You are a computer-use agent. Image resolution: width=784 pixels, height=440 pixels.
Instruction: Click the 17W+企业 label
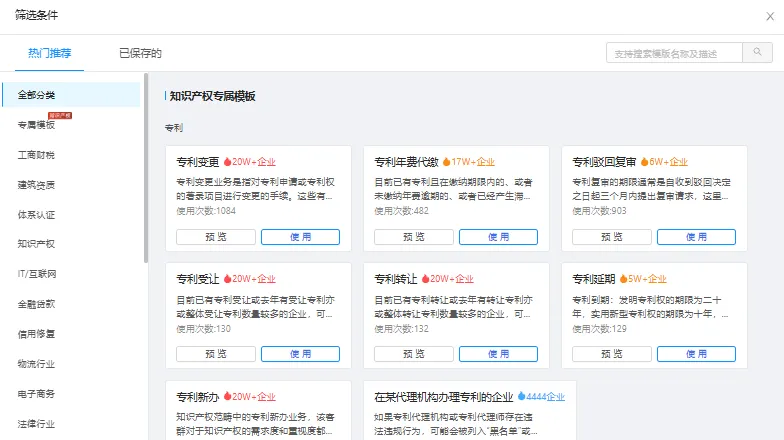(473, 162)
